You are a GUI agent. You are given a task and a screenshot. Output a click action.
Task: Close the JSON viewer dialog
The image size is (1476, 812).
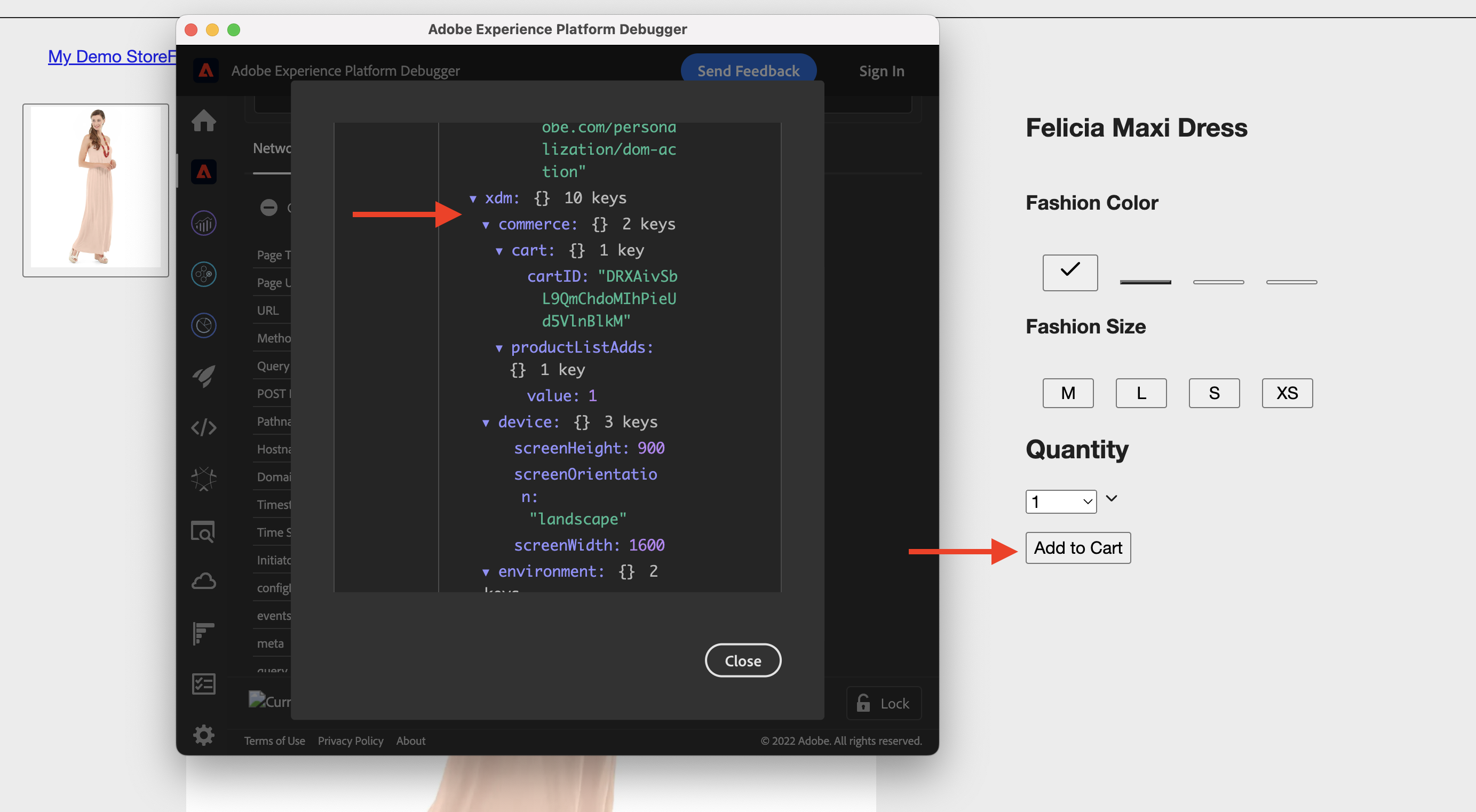tap(743, 660)
